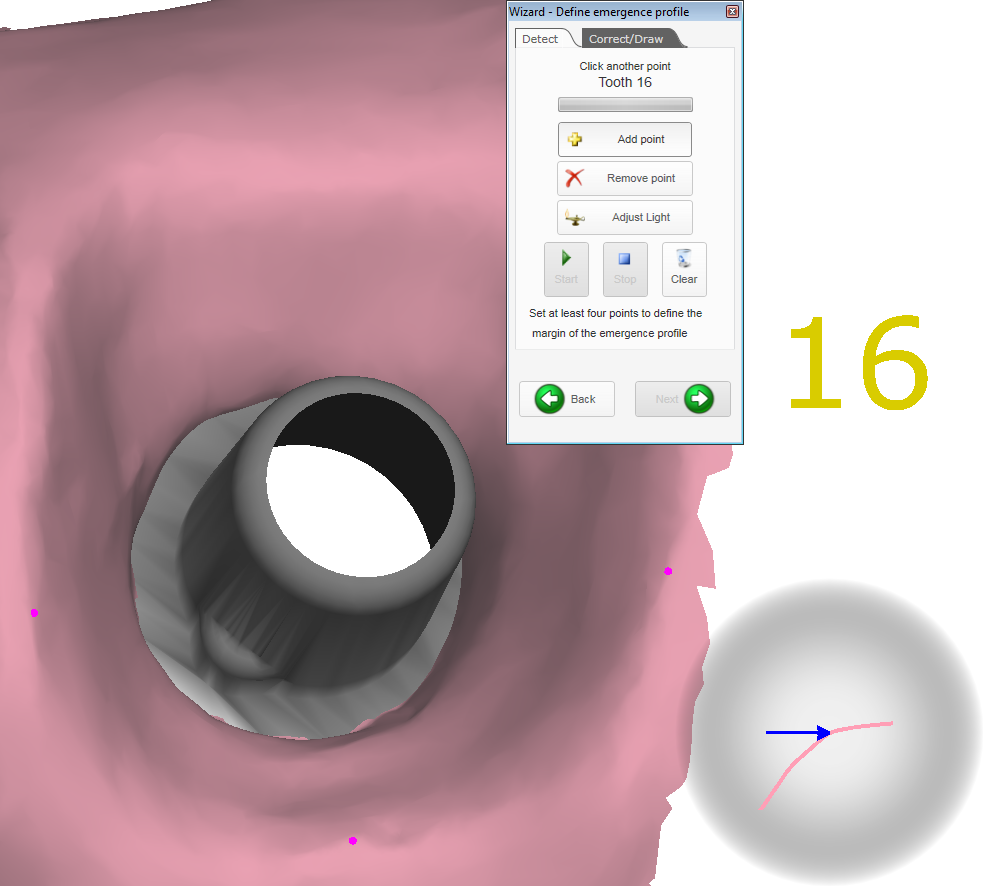Proceed with the Next arrow button

coord(683,399)
